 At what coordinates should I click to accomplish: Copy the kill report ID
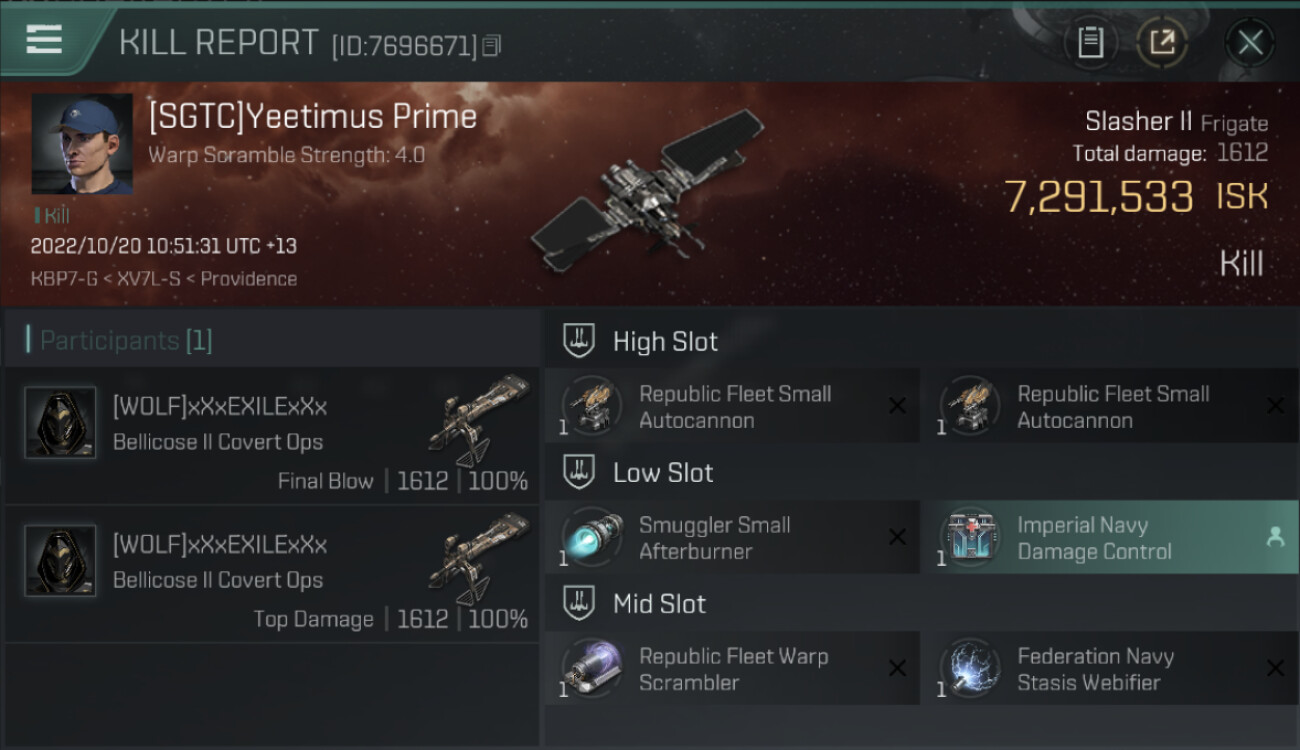[491, 46]
